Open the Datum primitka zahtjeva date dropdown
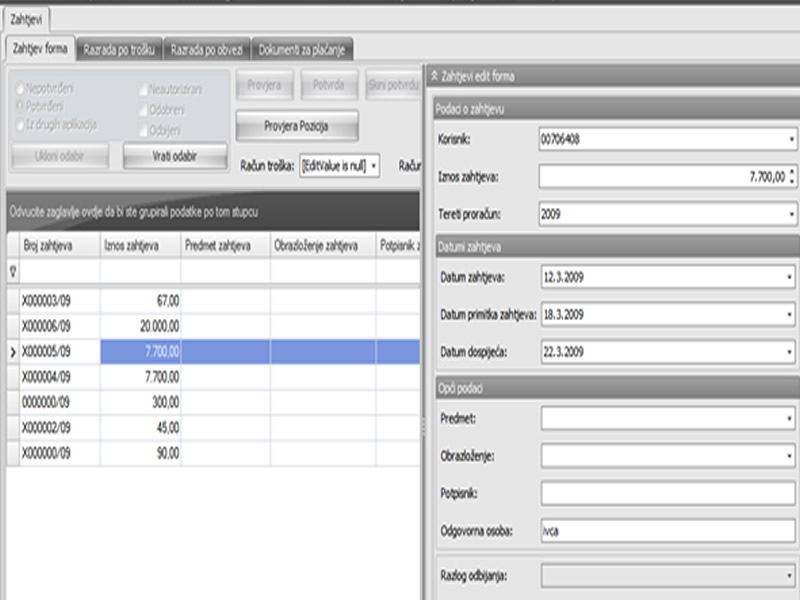800x600 pixels. [x=790, y=314]
